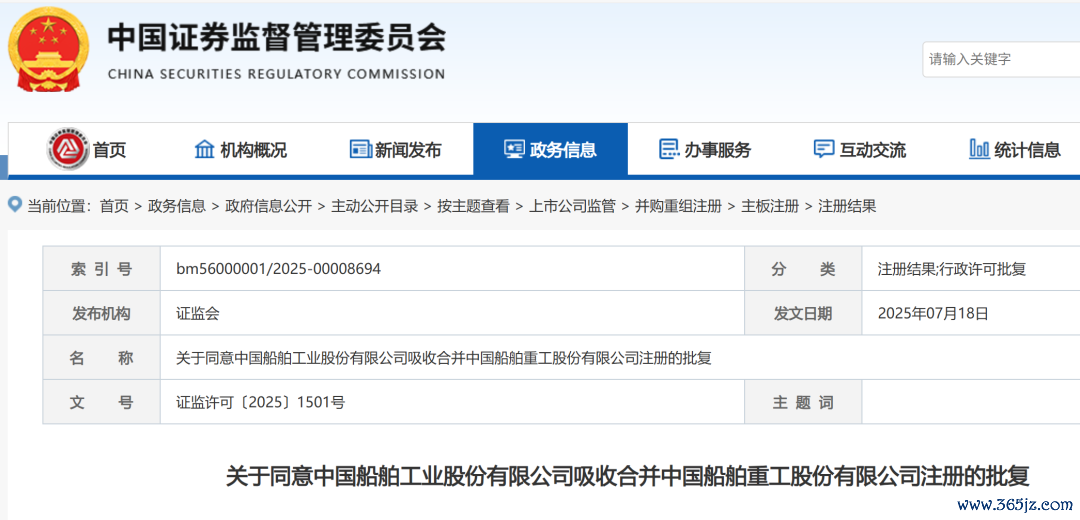Click the 文号 label cell
Image resolution: width=1080 pixels, height=520 pixels.
pos(101,402)
